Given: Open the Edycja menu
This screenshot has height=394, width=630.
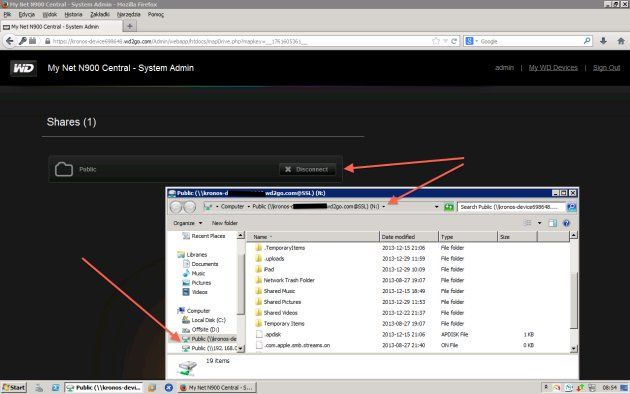Looking at the screenshot, I should coord(27,14).
